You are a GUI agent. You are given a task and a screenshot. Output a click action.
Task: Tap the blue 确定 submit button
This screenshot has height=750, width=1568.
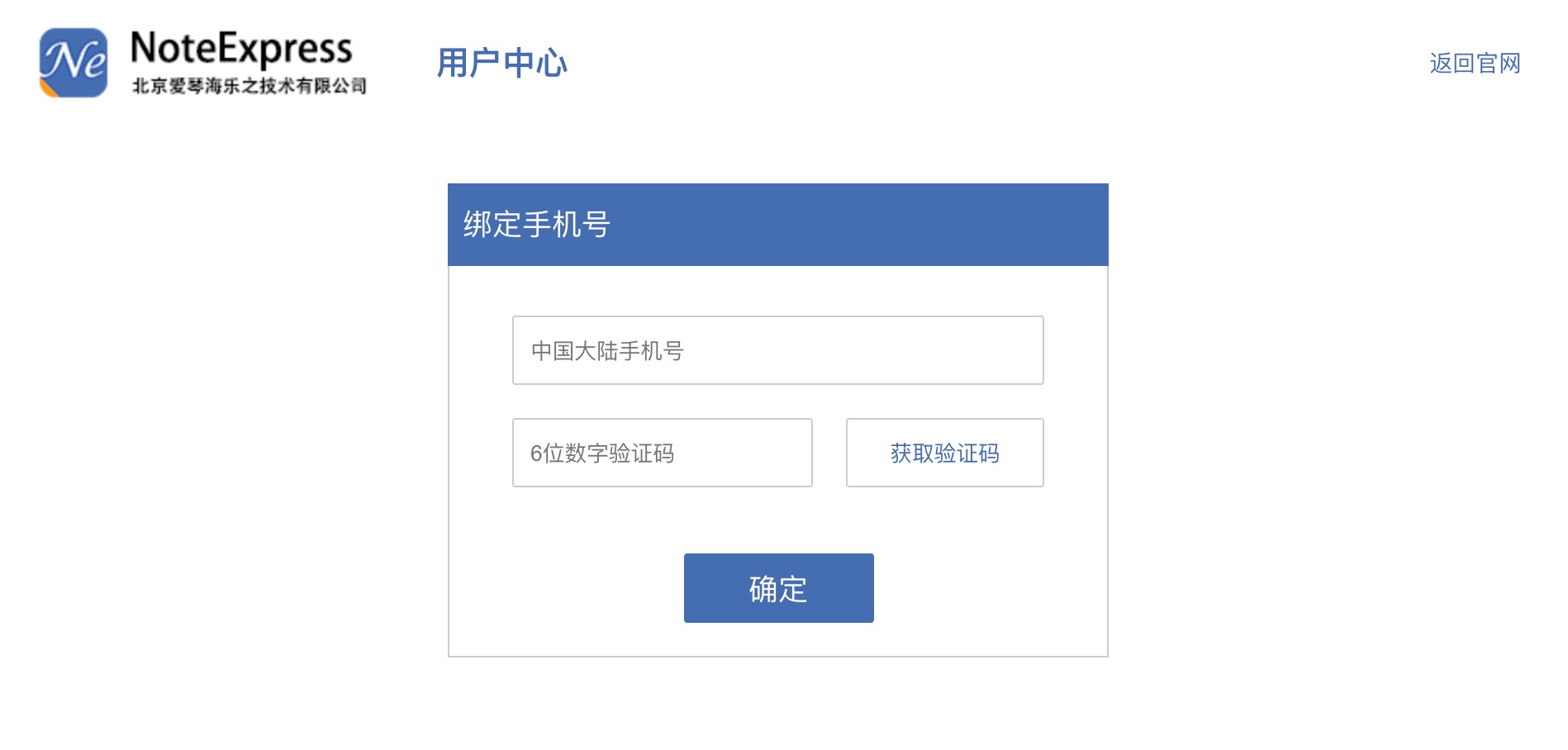point(778,588)
